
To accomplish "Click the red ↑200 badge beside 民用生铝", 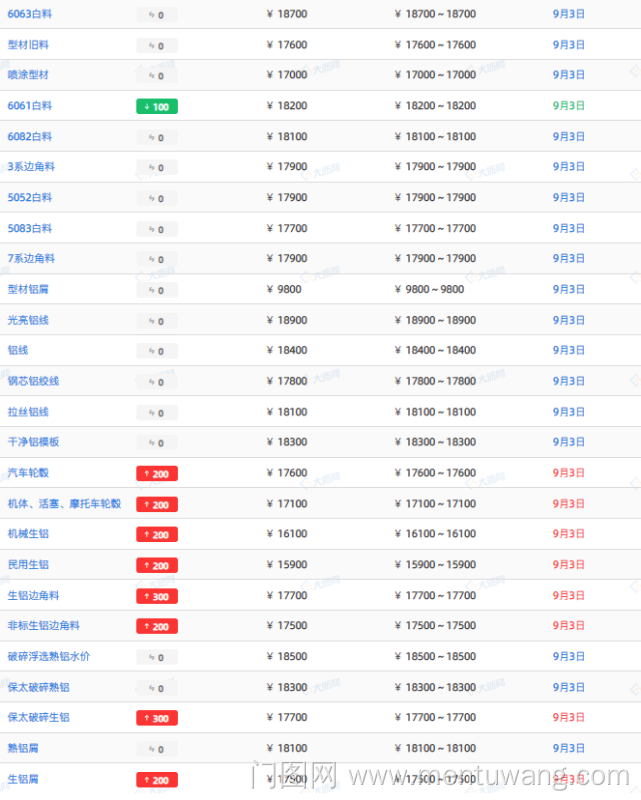I will [x=156, y=566].
